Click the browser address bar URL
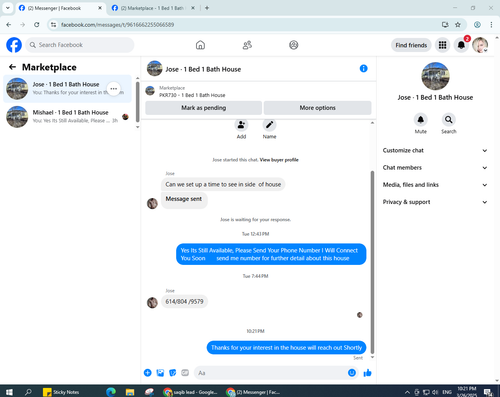 click(117, 25)
